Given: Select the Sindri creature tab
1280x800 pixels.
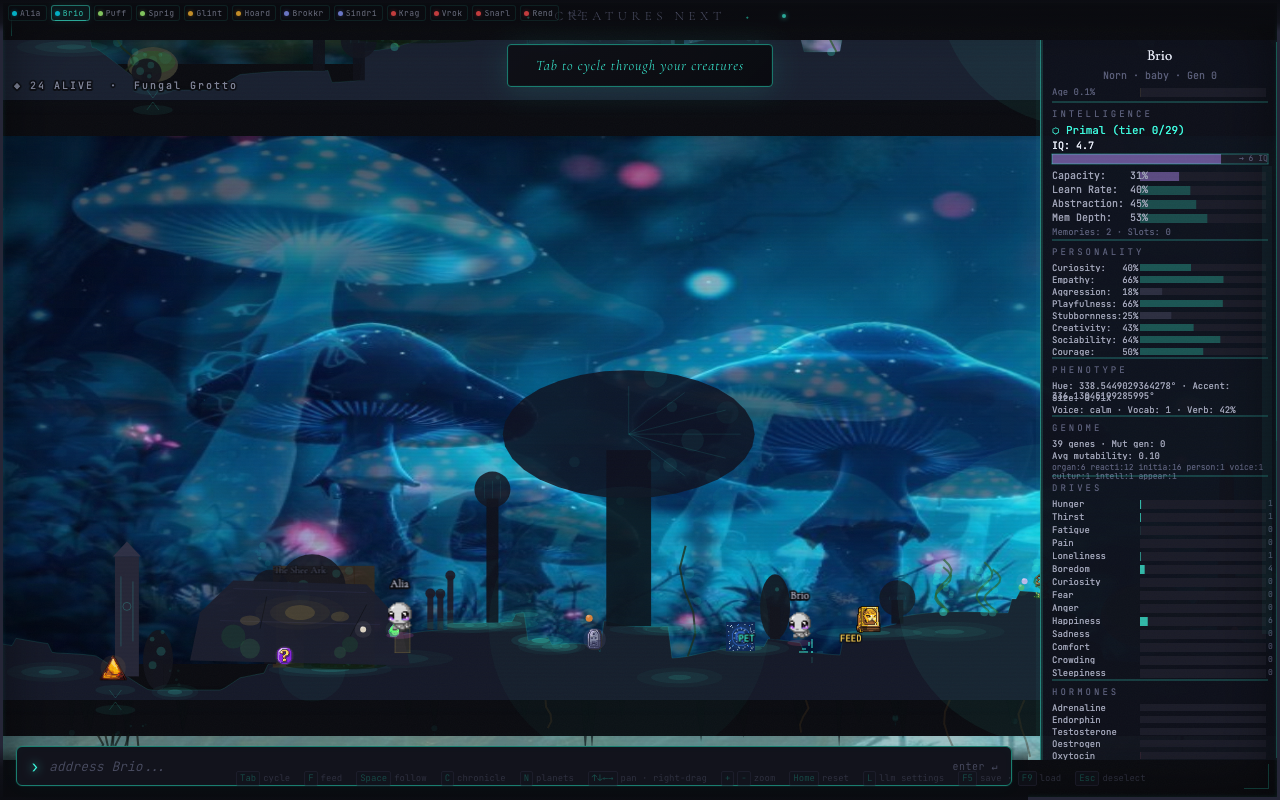Looking at the screenshot, I should 359,13.
